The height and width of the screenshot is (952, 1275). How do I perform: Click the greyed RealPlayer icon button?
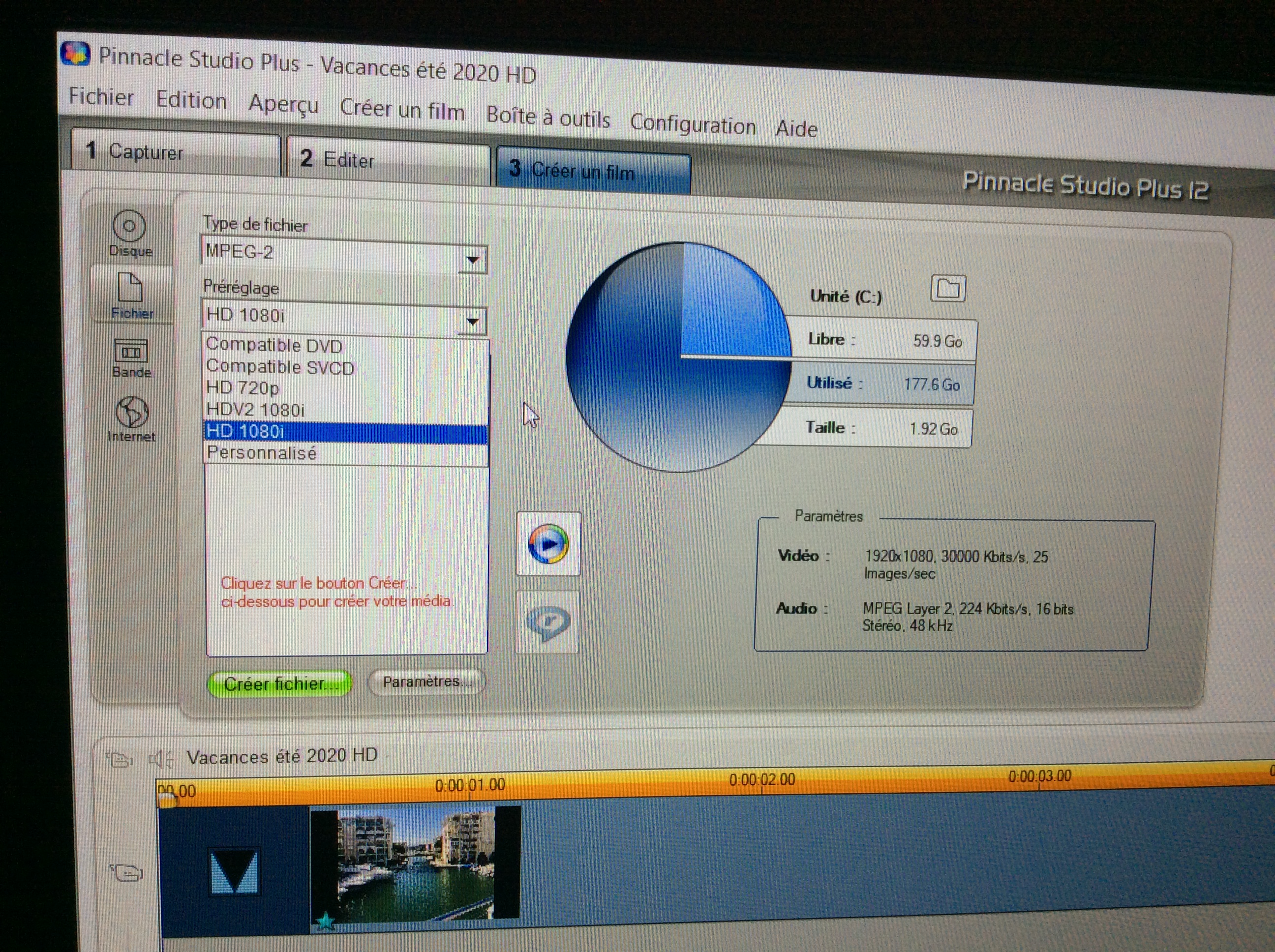pyautogui.click(x=547, y=623)
